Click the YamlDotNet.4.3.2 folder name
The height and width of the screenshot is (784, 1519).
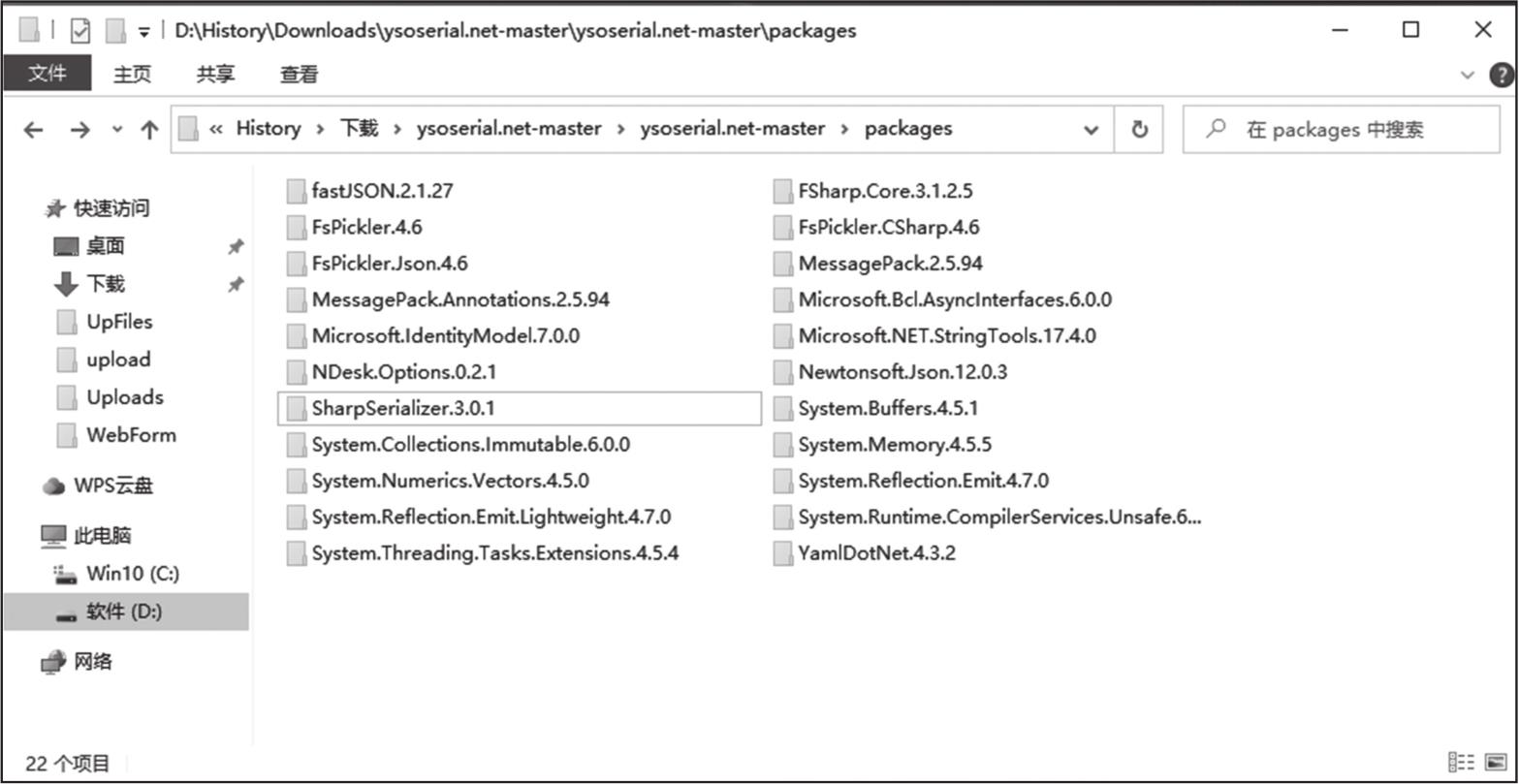(877, 553)
